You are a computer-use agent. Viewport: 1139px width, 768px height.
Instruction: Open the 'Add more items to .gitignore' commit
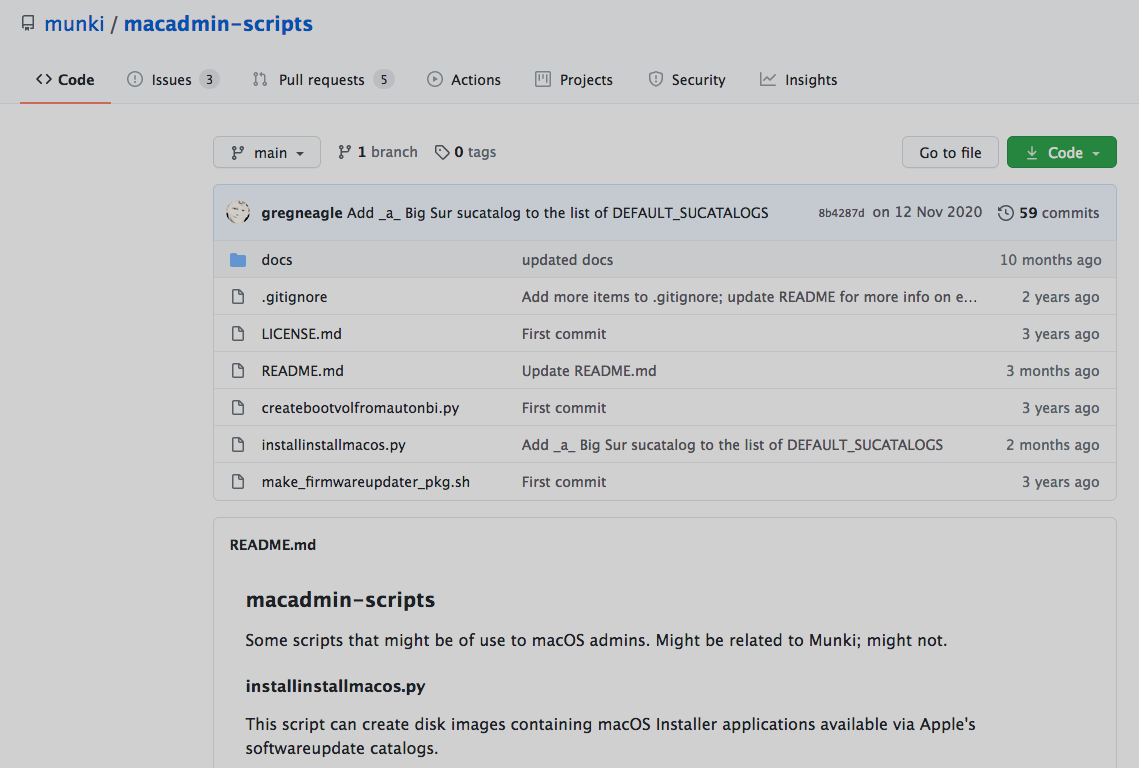click(749, 296)
